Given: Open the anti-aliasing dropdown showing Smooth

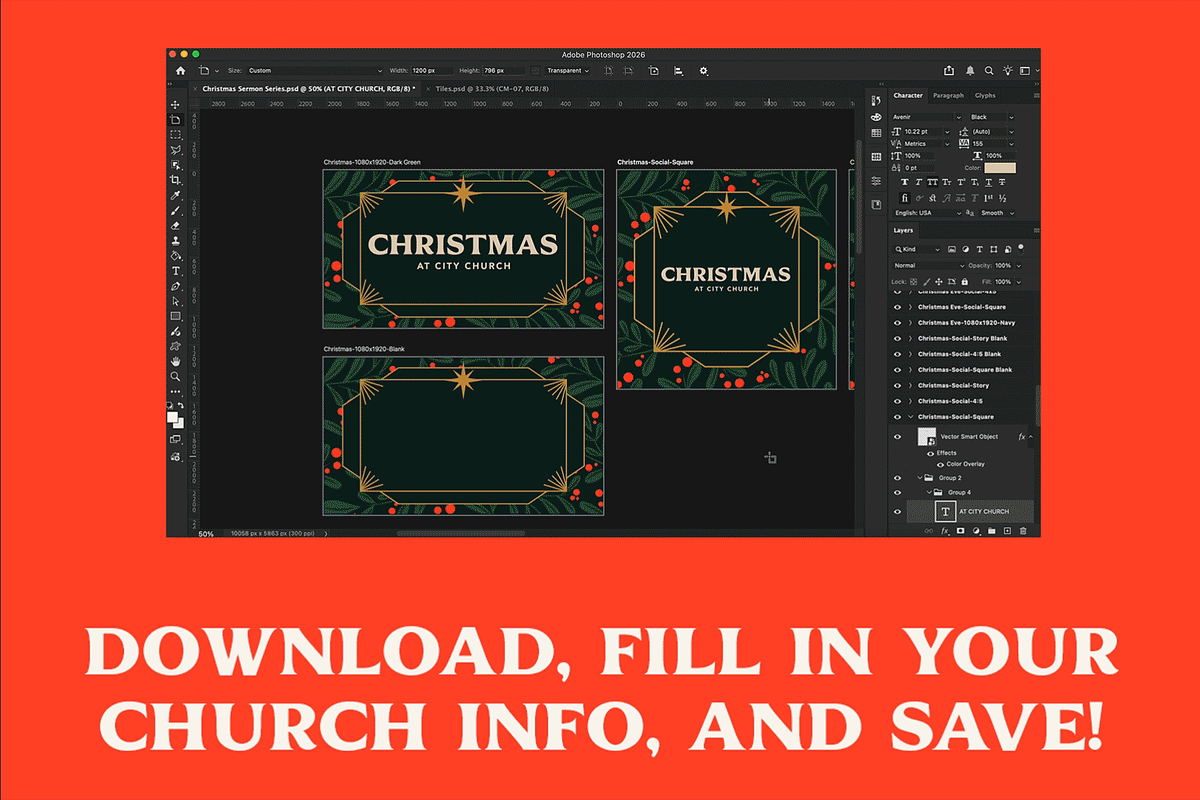Looking at the screenshot, I should point(997,213).
